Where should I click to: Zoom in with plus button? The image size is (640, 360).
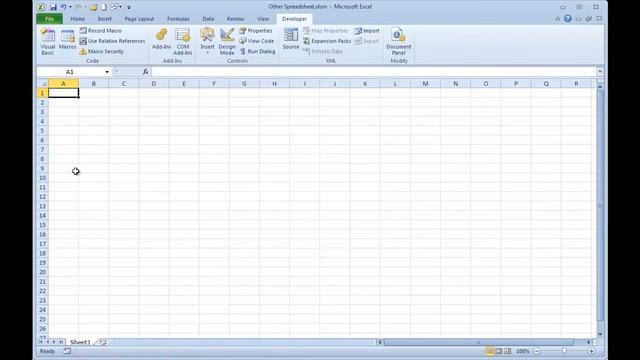(x=591, y=351)
